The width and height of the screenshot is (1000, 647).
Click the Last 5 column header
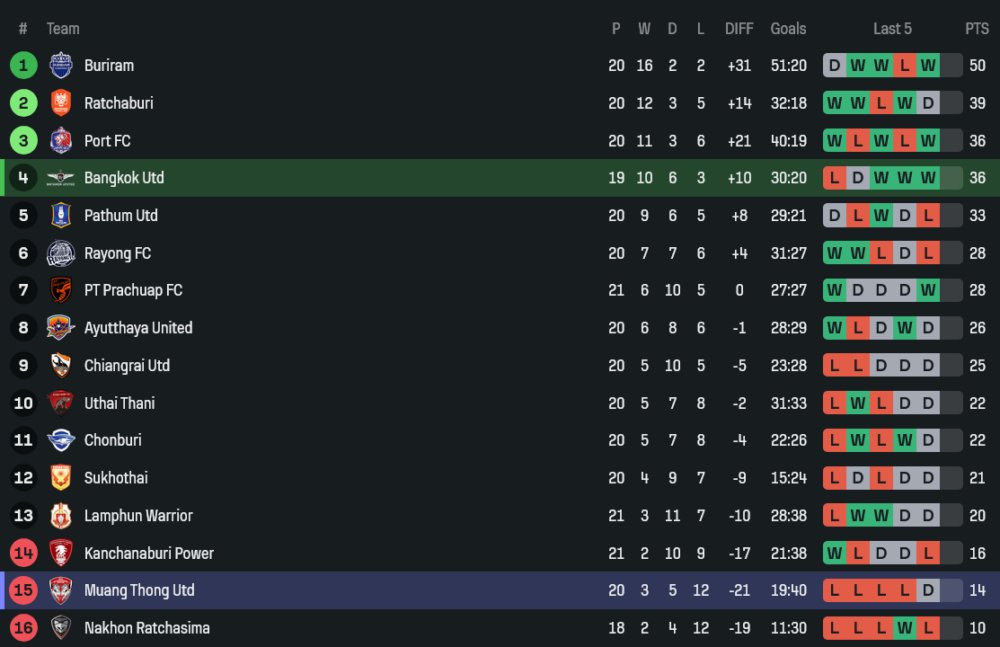[x=892, y=29]
